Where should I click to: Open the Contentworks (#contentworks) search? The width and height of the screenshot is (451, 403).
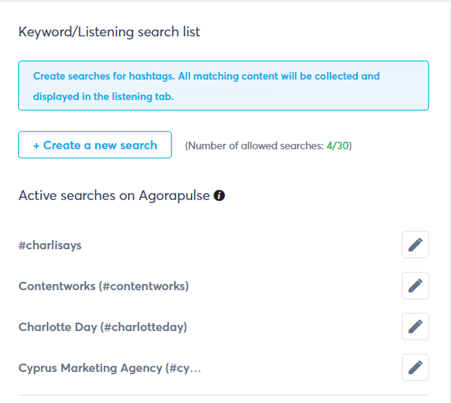(104, 286)
